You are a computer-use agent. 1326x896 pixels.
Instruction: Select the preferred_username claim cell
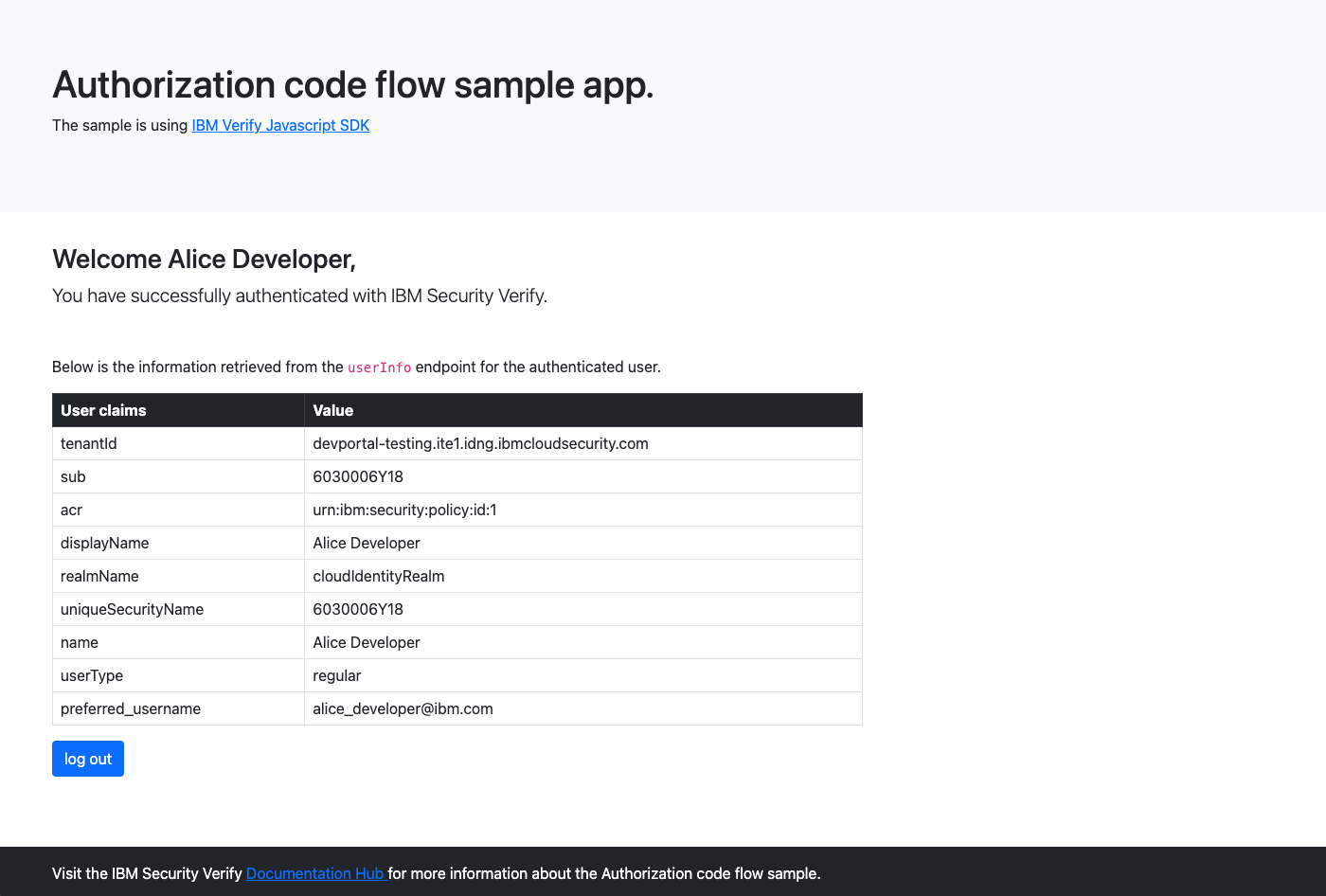coord(131,708)
